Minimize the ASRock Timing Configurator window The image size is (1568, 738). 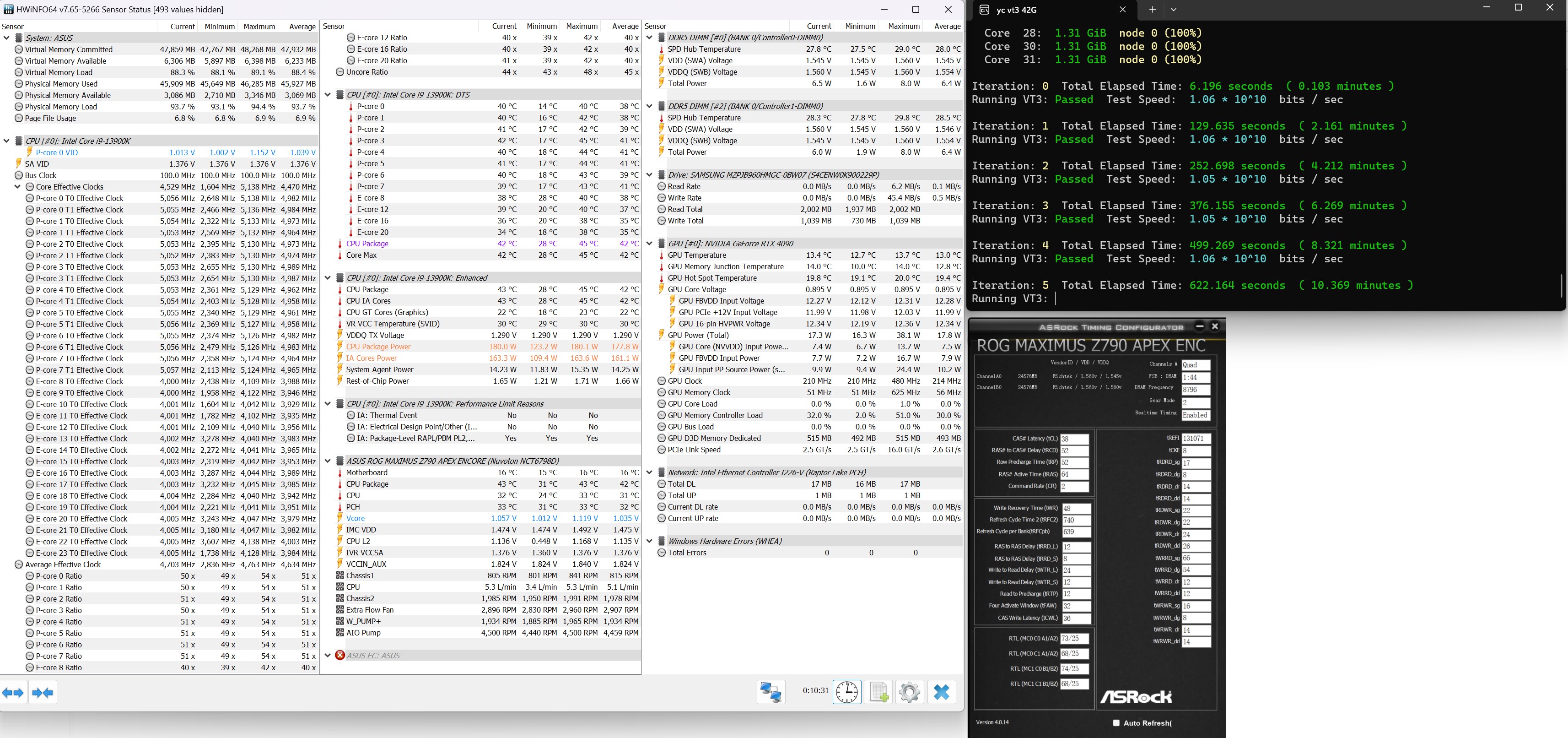click(1200, 326)
